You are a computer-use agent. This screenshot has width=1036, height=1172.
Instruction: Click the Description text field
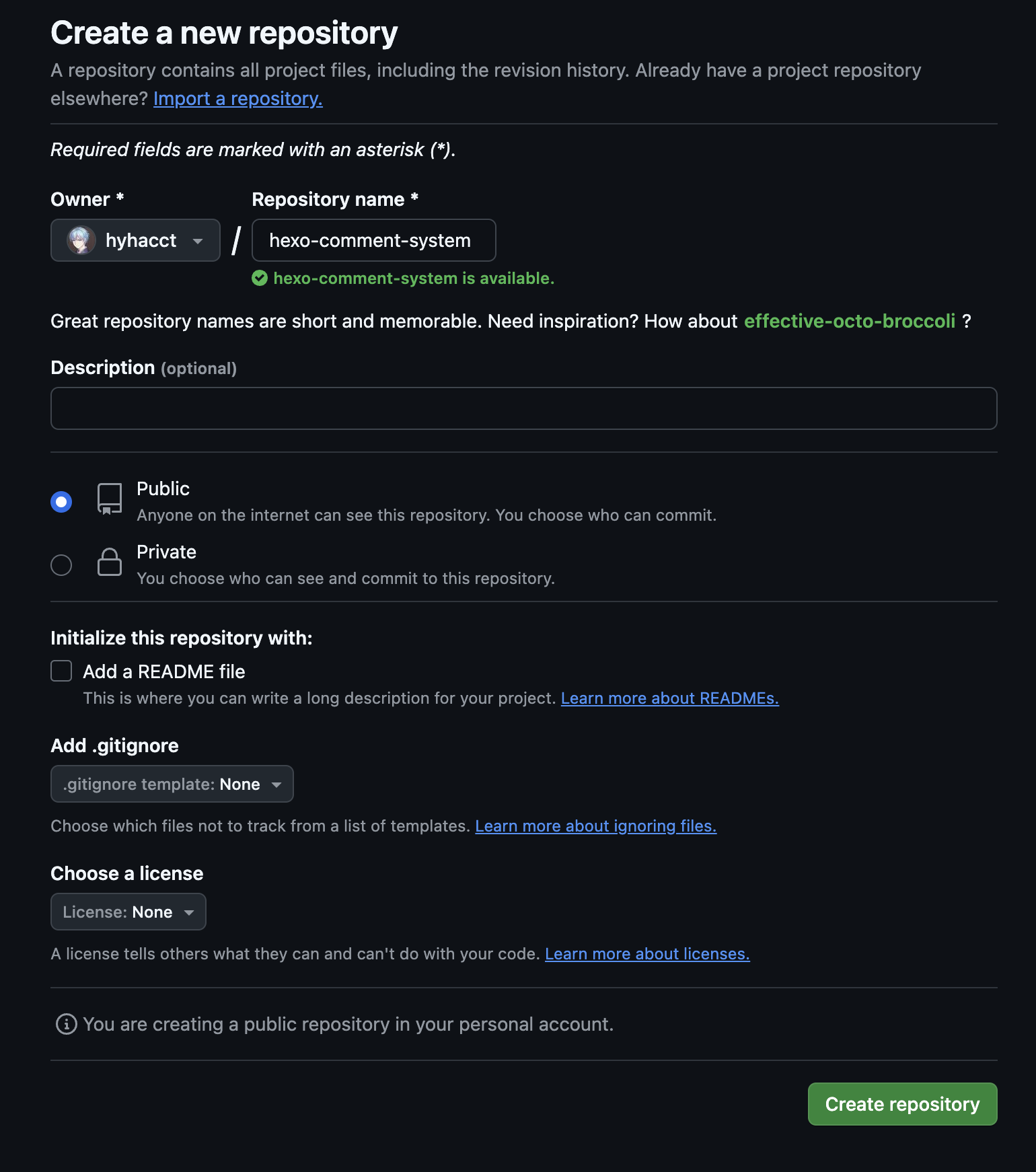pos(524,408)
